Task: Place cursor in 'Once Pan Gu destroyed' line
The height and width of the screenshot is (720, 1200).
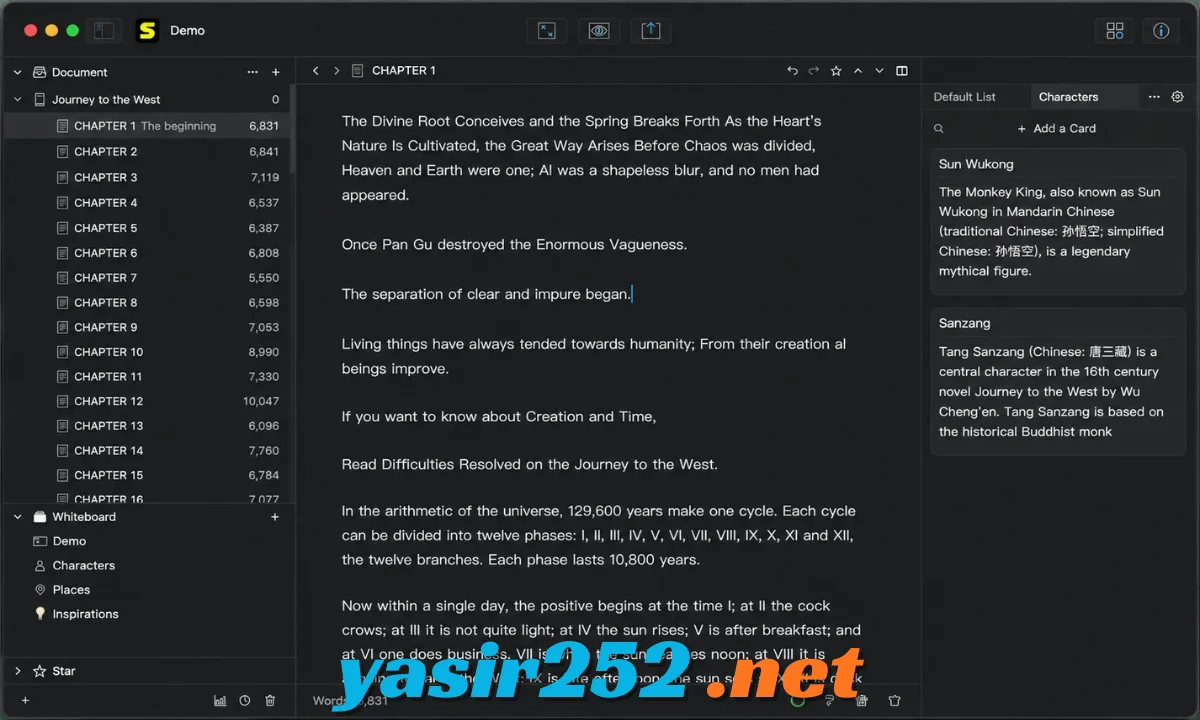Action: coord(514,244)
